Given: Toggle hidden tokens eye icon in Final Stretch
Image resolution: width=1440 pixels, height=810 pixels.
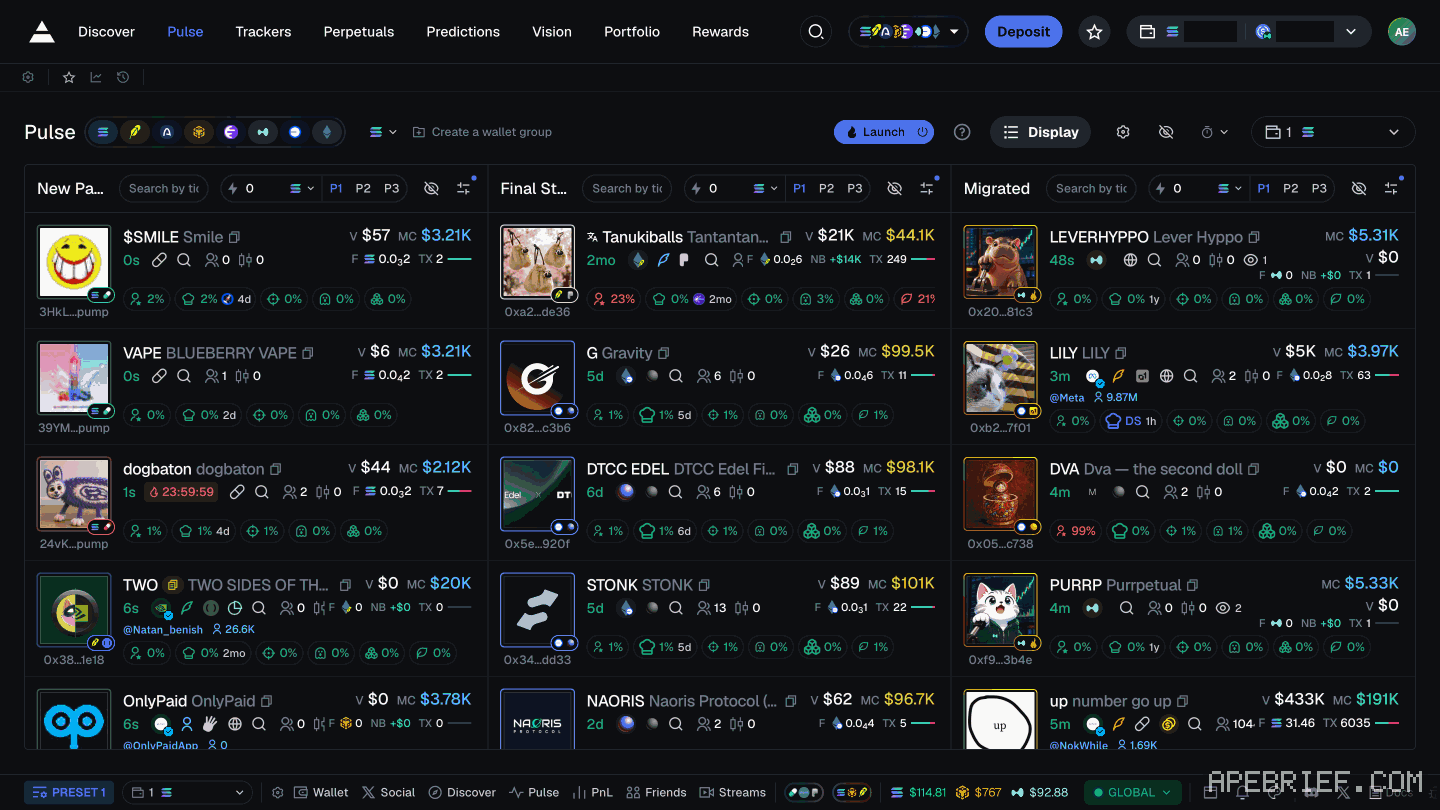Looking at the screenshot, I should 895,188.
